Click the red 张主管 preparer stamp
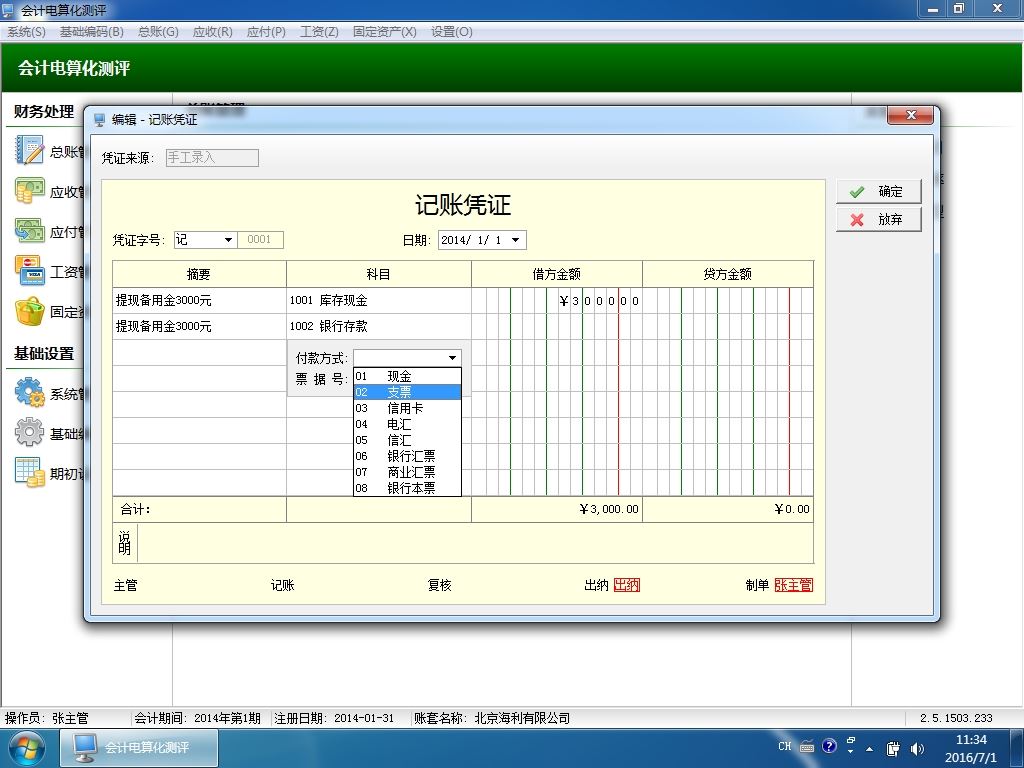Image resolution: width=1024 pixels, height=768 pixels. 793,585
